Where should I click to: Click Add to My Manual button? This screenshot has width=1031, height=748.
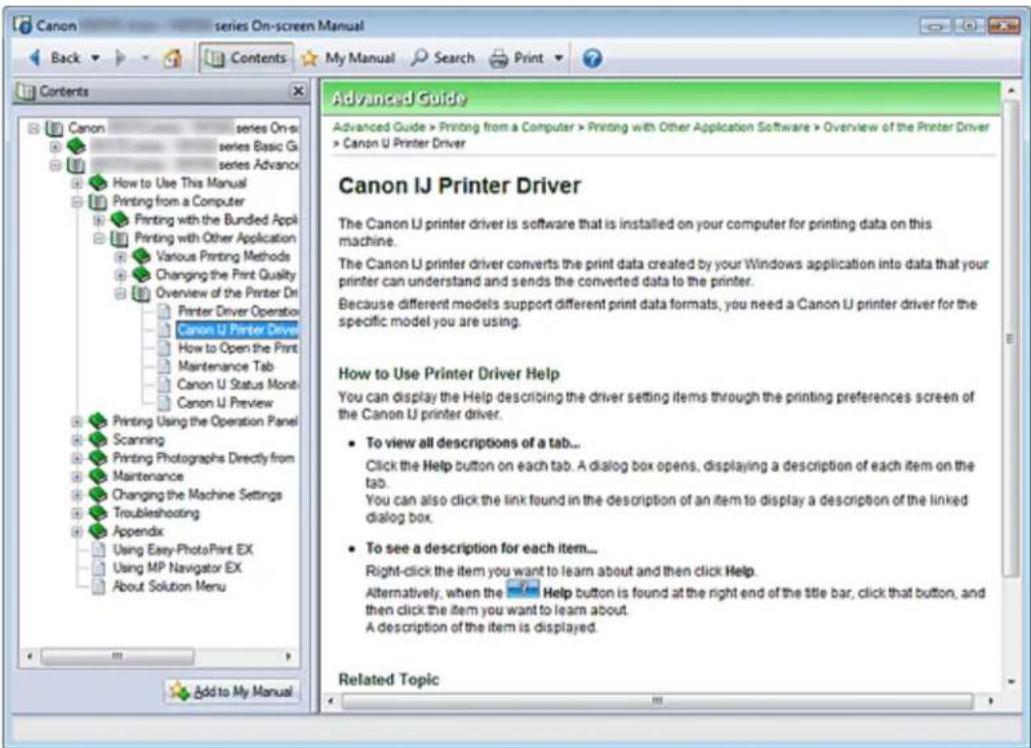tap(231, 691)
